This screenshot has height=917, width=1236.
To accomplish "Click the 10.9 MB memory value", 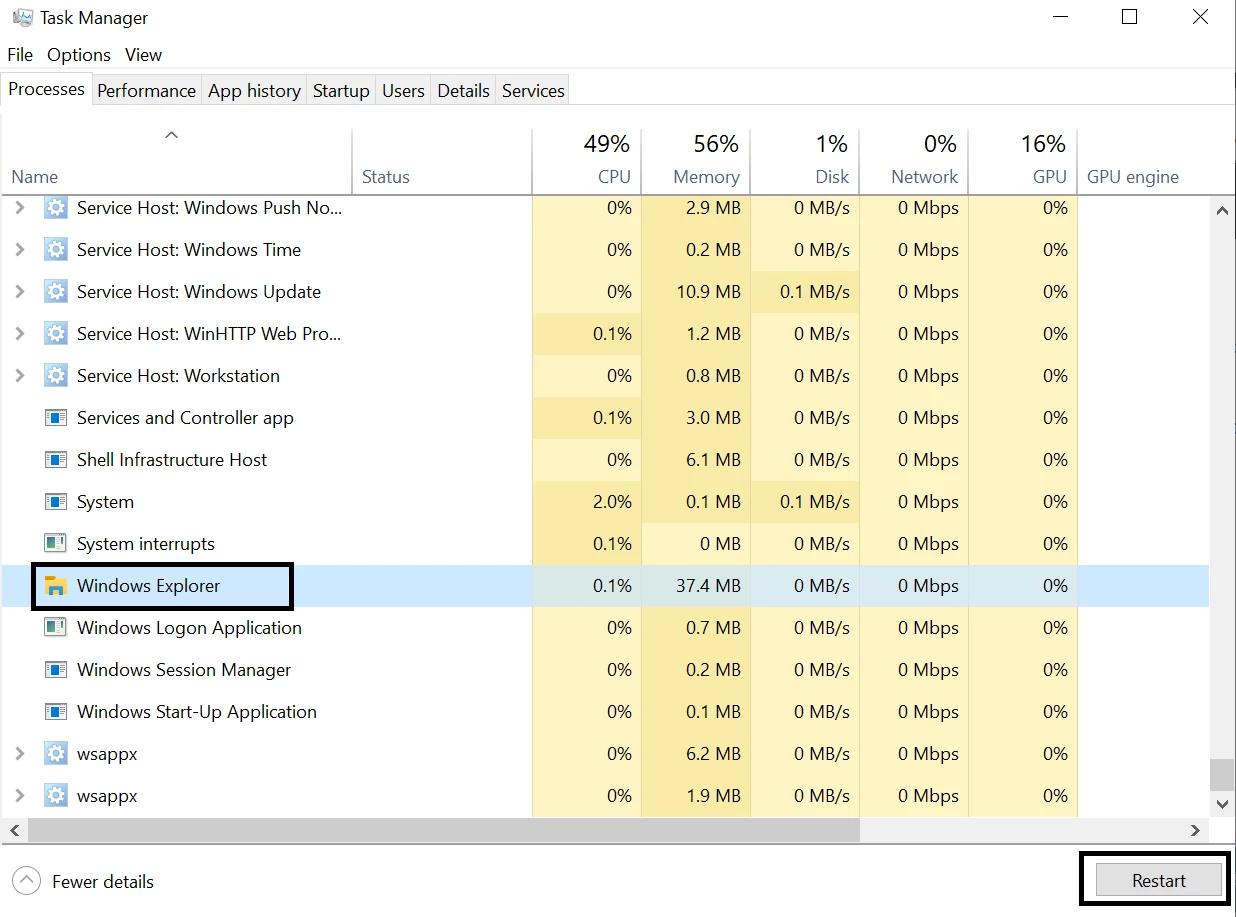I will click(708, 292).
